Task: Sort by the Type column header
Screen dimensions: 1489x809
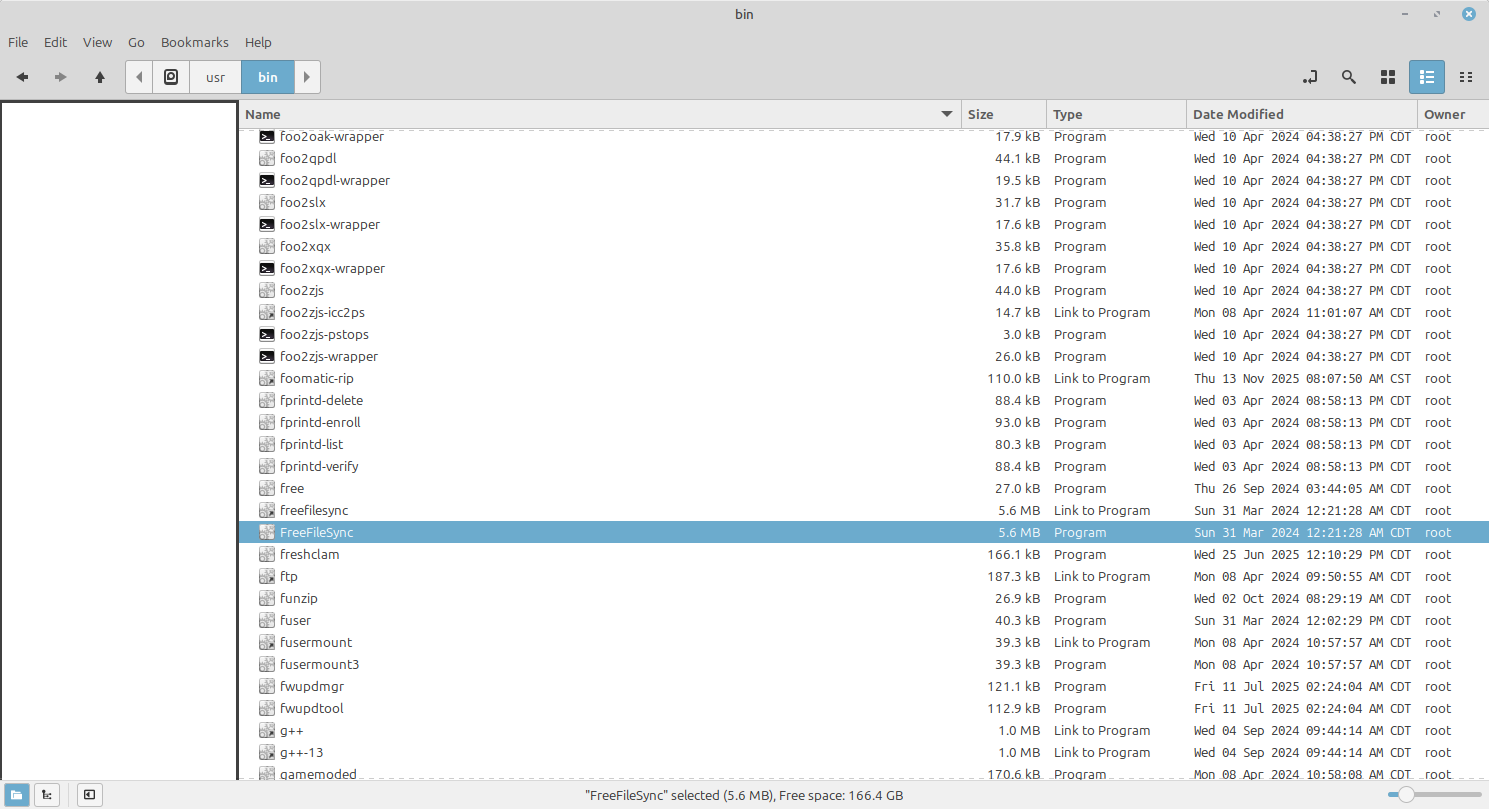Action: coord(1117,114)
